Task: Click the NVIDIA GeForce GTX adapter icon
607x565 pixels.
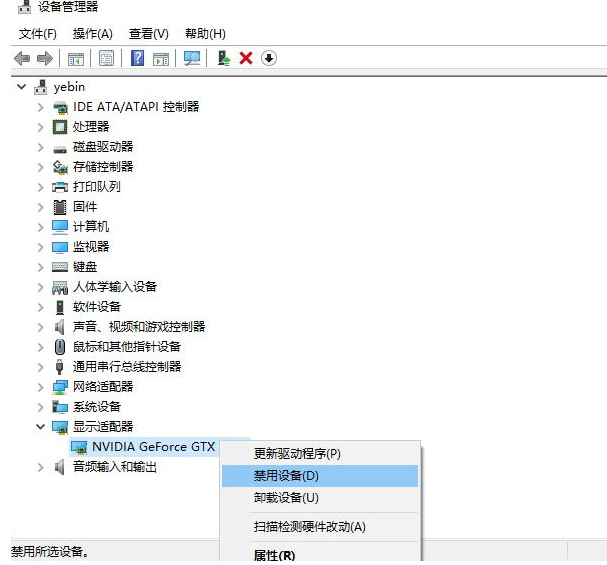Action: click(79, 447)
